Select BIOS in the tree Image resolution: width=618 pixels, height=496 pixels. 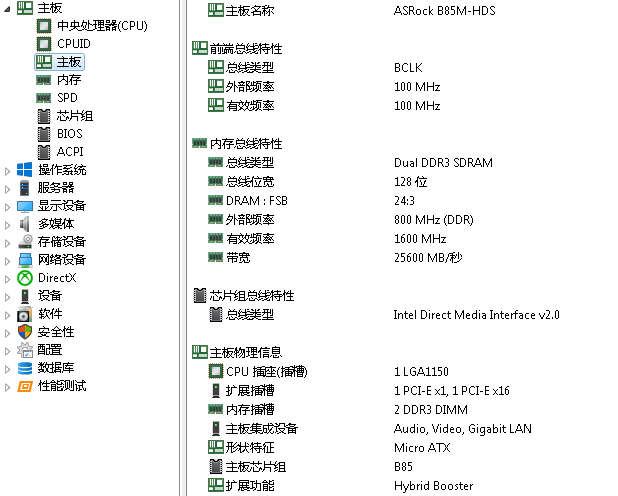point(70,134)
